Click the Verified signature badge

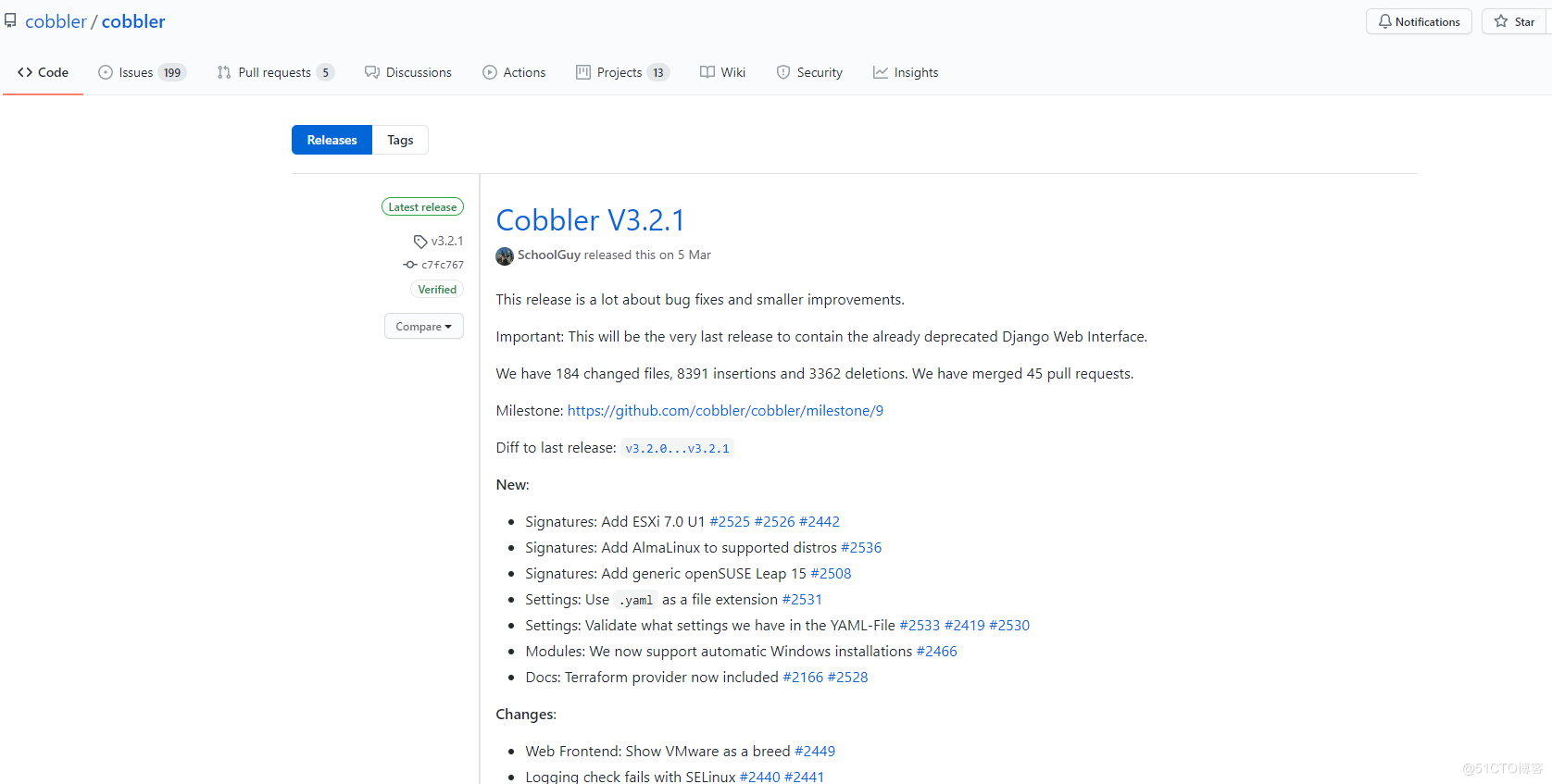coord(437,290)
